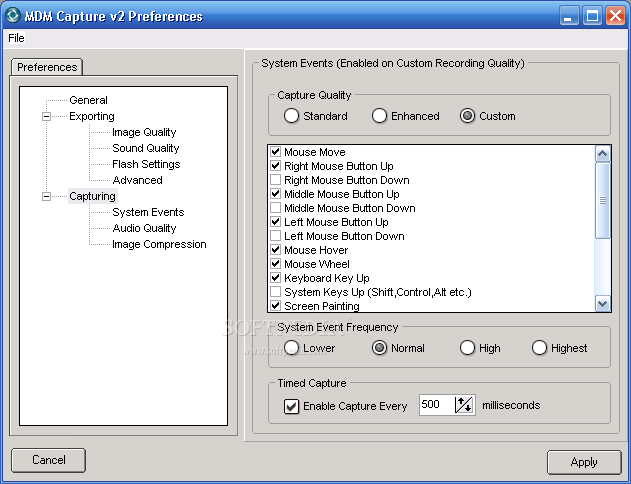Click the events list scroll down arrow
This screenshot has width=631, height=484.
click(602, 304)
